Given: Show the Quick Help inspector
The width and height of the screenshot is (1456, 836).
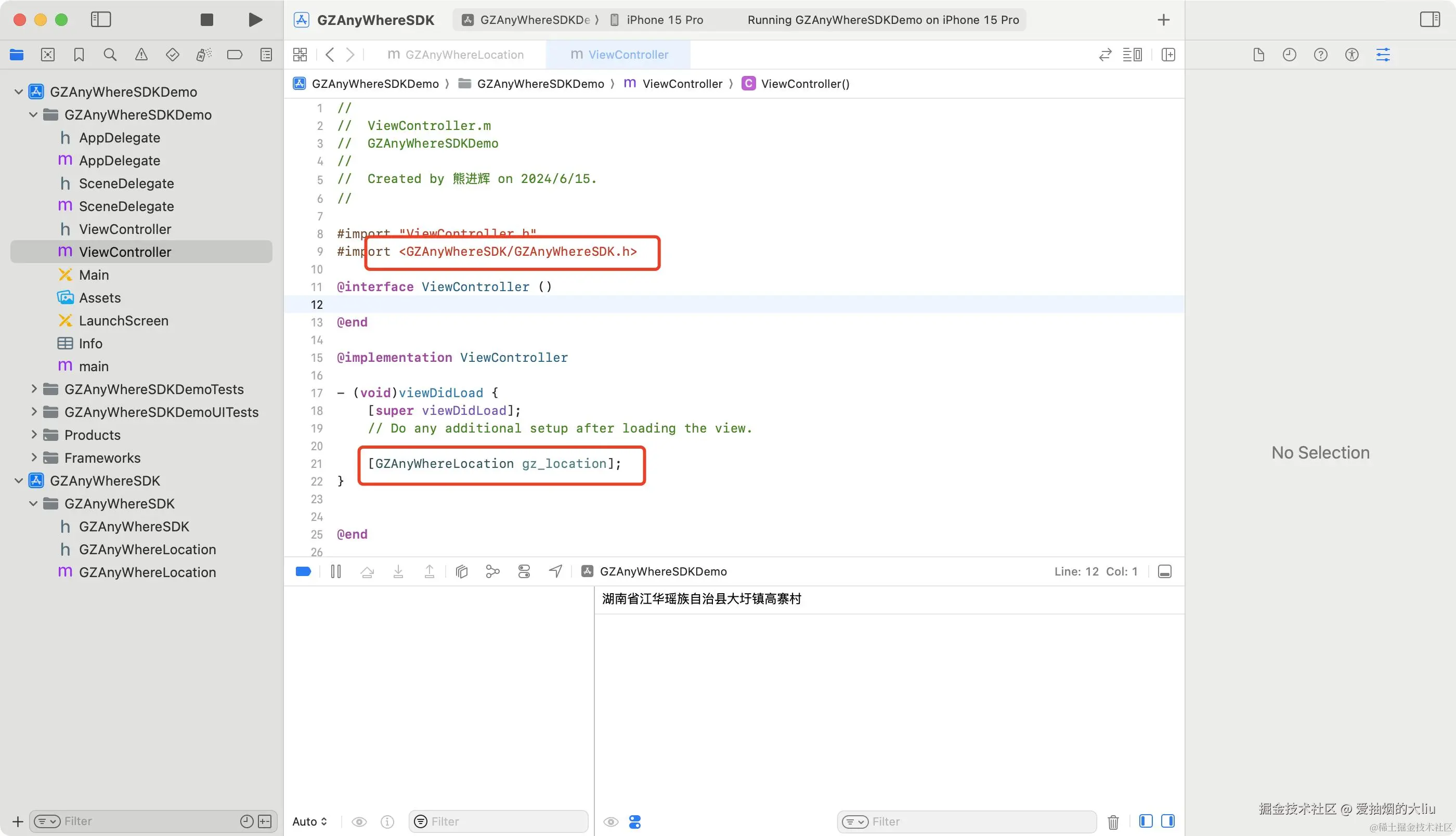Looking at the screenshot, I should (x=1320, y=55).
